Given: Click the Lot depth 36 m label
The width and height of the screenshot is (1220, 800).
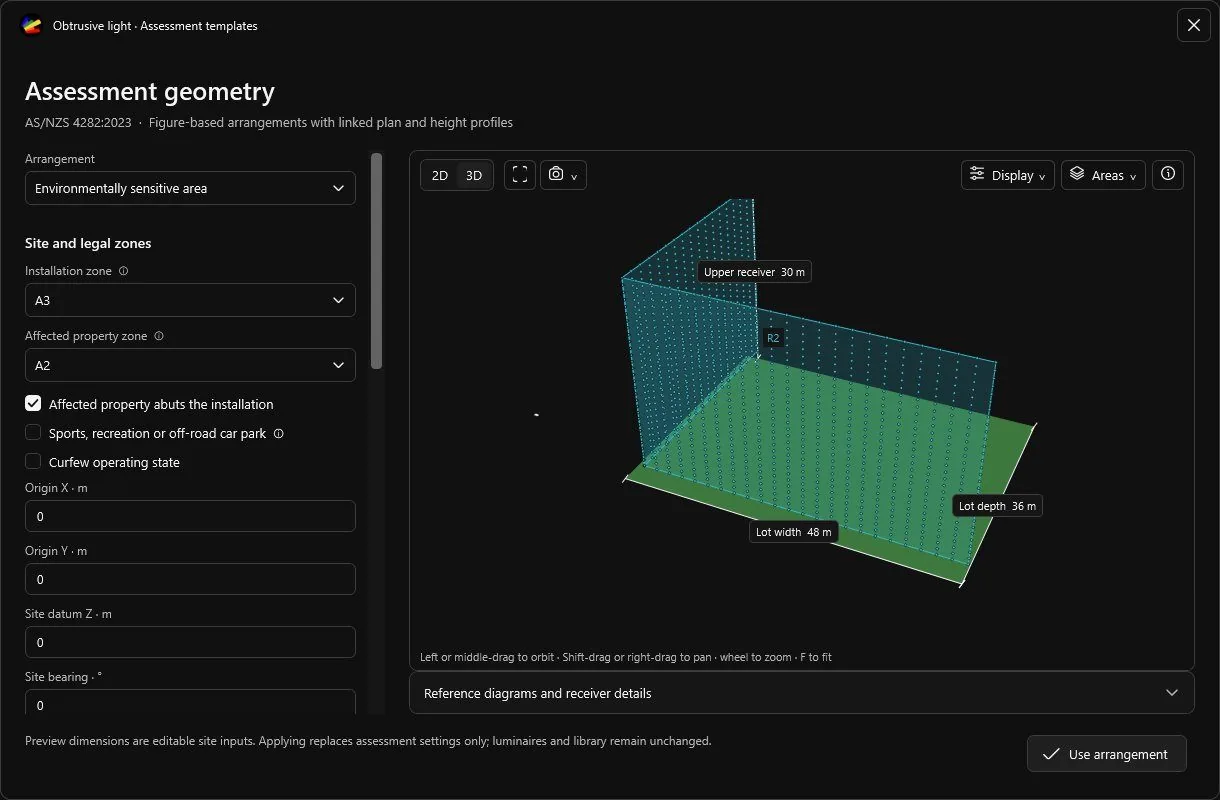Looking at the screenshot, I should tap(997, 506).
